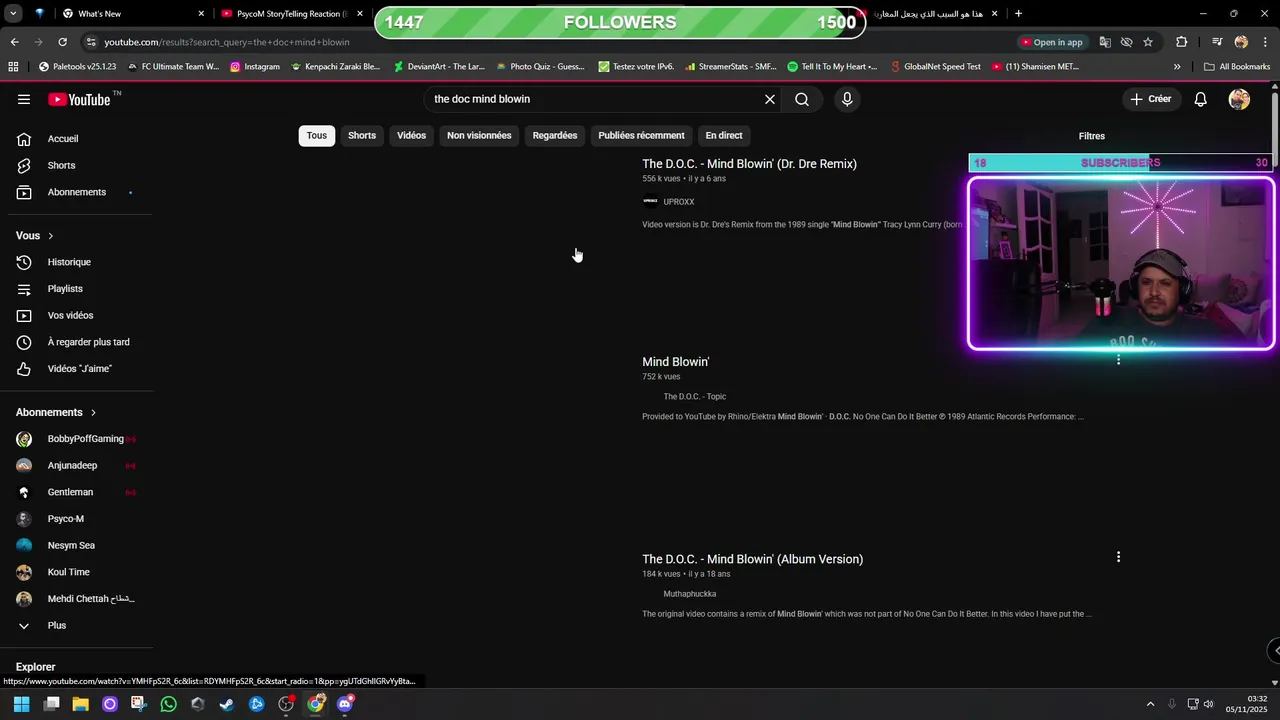Open the Windows Start menu
Viewport: 1280px width, 720px height.
[21, 704]
